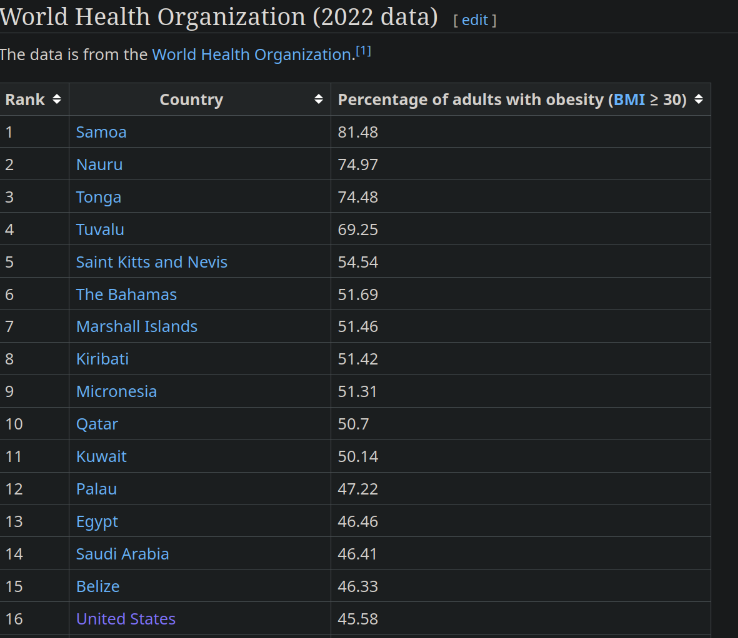This screenshot has height=638, width=738.
Task: Open the Nauru country link
Action: (x=99, y=165)
